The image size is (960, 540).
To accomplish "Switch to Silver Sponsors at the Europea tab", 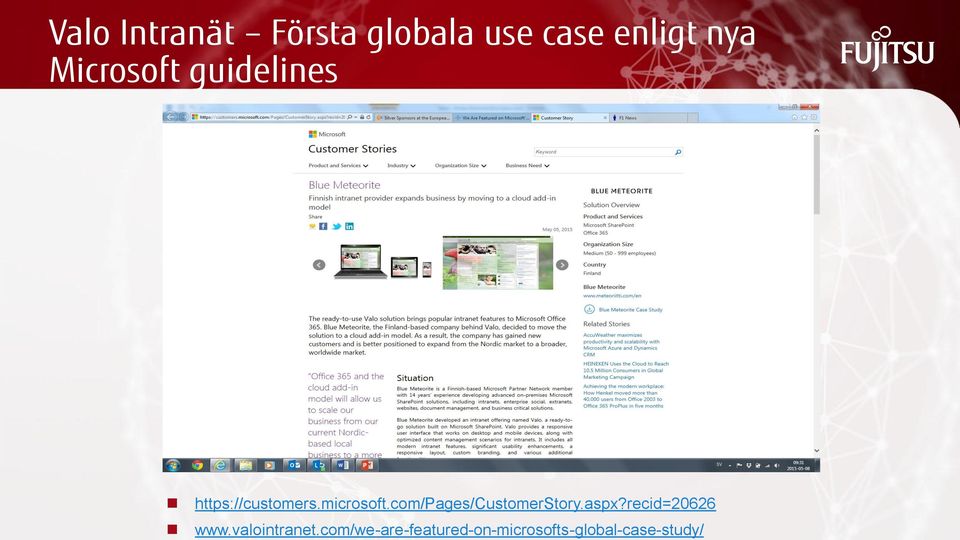I will click(413, 118).
